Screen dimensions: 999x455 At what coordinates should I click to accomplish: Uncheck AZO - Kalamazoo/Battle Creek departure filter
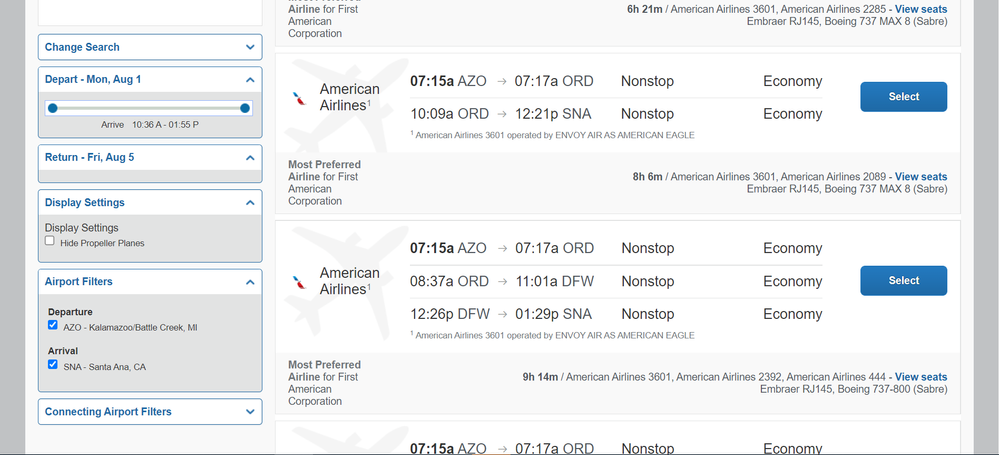(53, 325)
